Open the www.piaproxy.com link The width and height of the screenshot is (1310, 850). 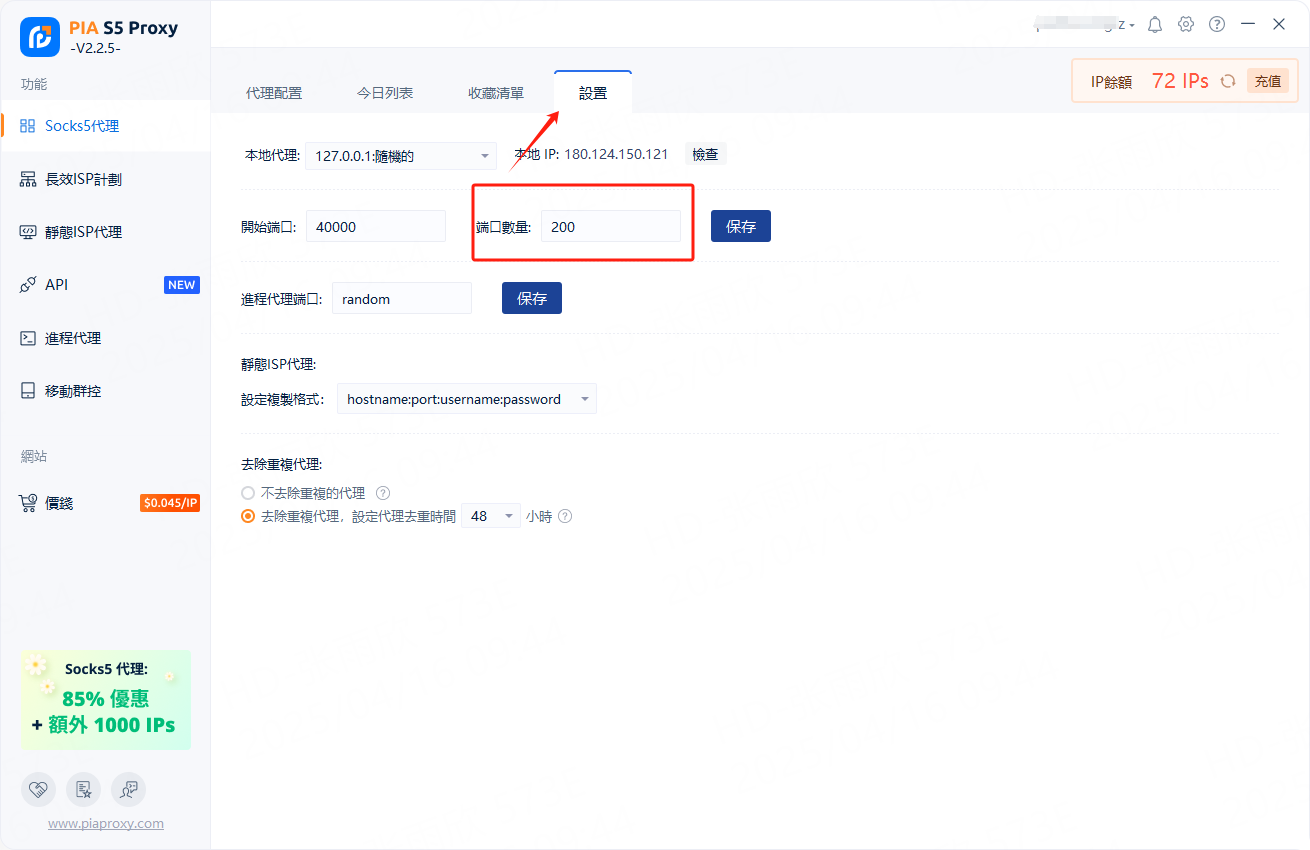coord(106,824)
